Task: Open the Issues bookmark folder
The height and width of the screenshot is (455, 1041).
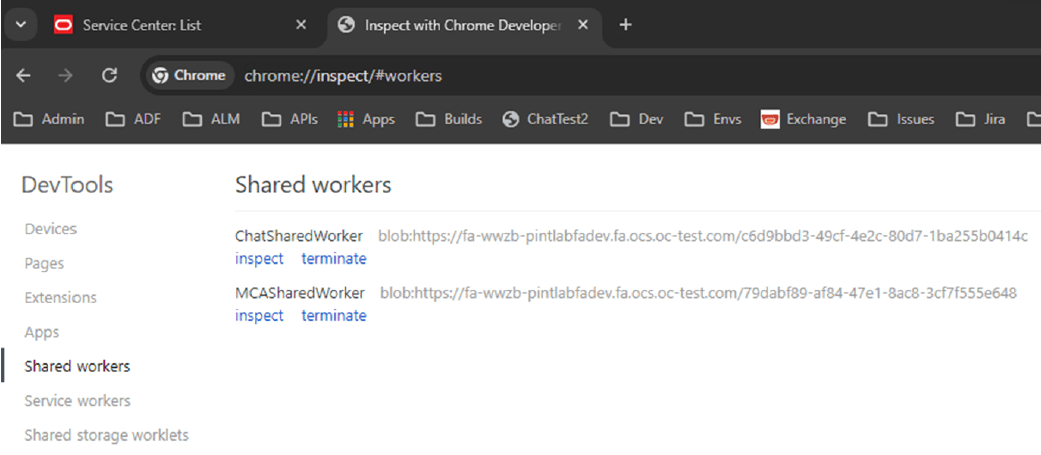Action: pyautogui.click(x=902, y=120)
